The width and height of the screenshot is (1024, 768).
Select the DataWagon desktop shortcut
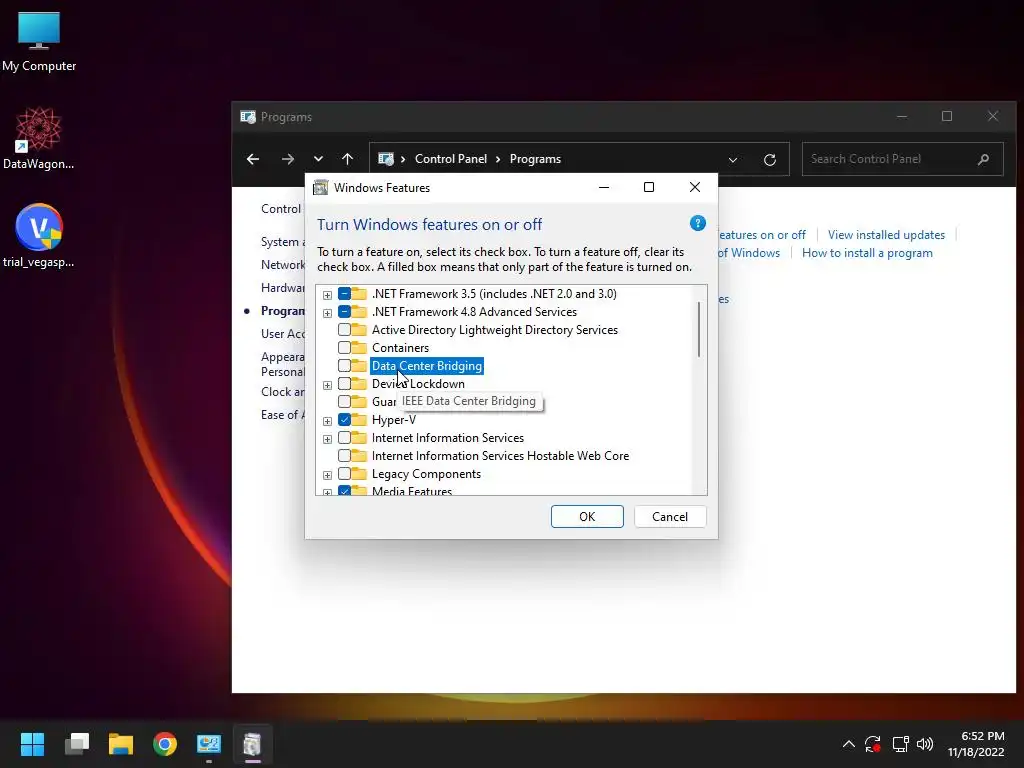(39, 138)
